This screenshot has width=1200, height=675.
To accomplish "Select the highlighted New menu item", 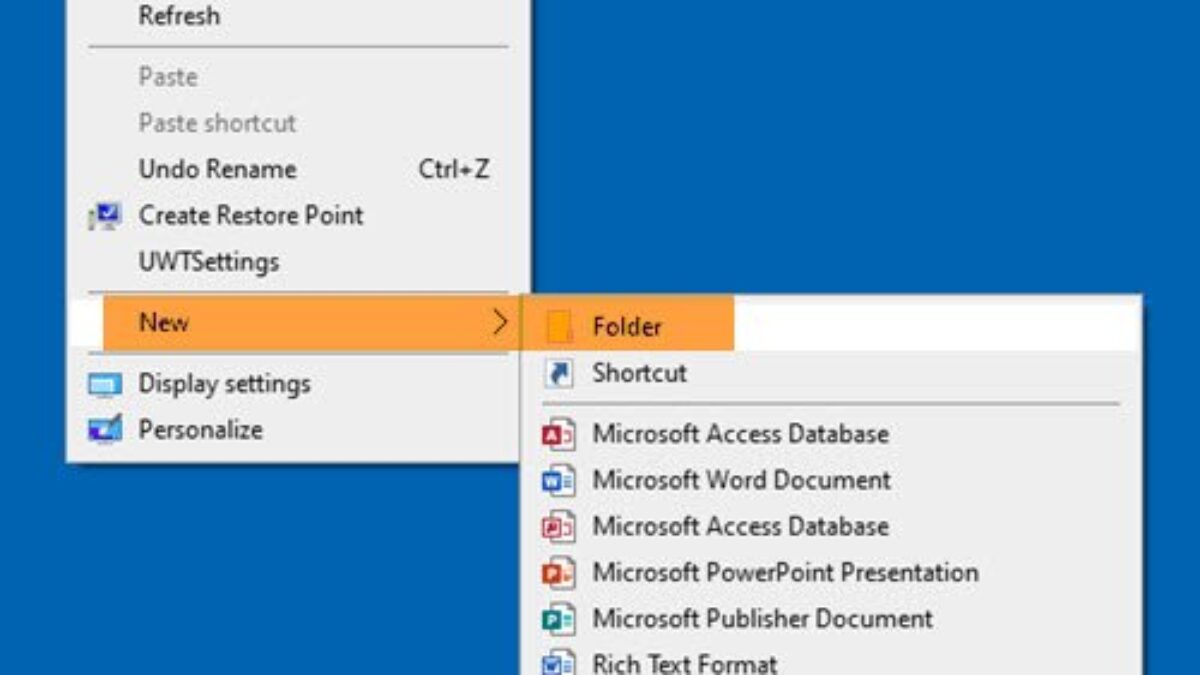I will (164, 322).
